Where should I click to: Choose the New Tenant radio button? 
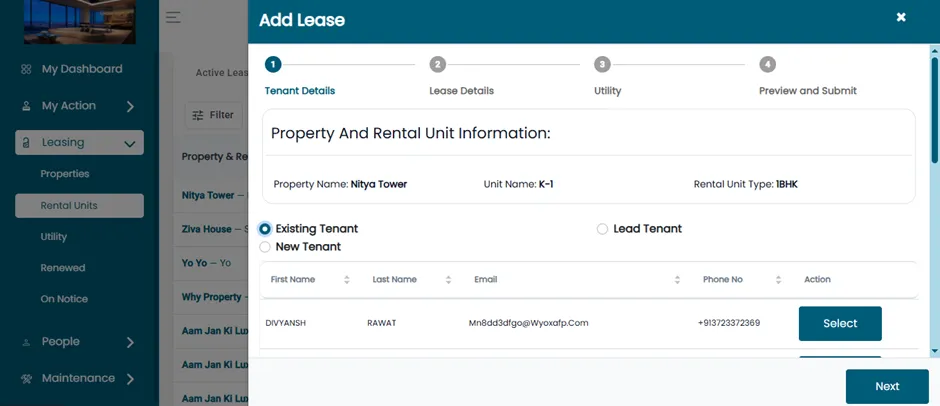265,246
